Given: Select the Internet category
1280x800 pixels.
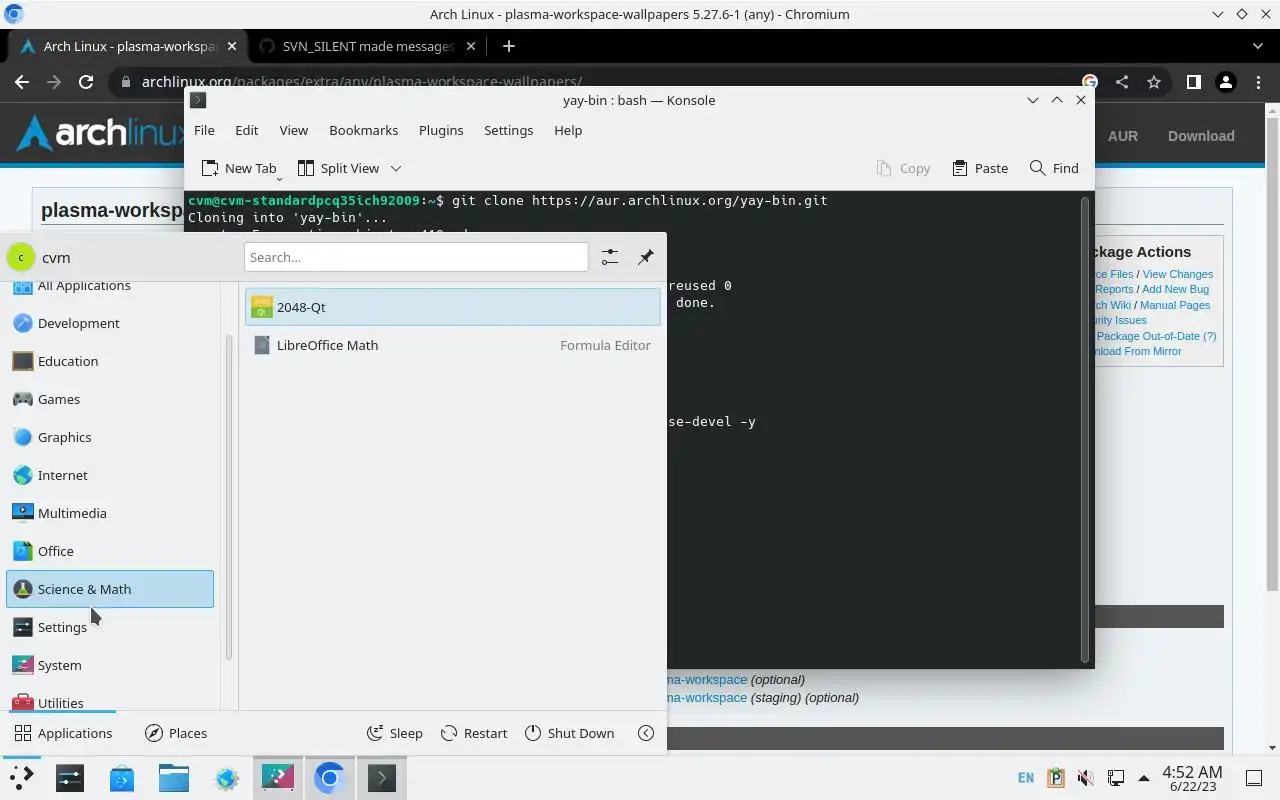Looking at the screenshot, I should pos(110,475).
